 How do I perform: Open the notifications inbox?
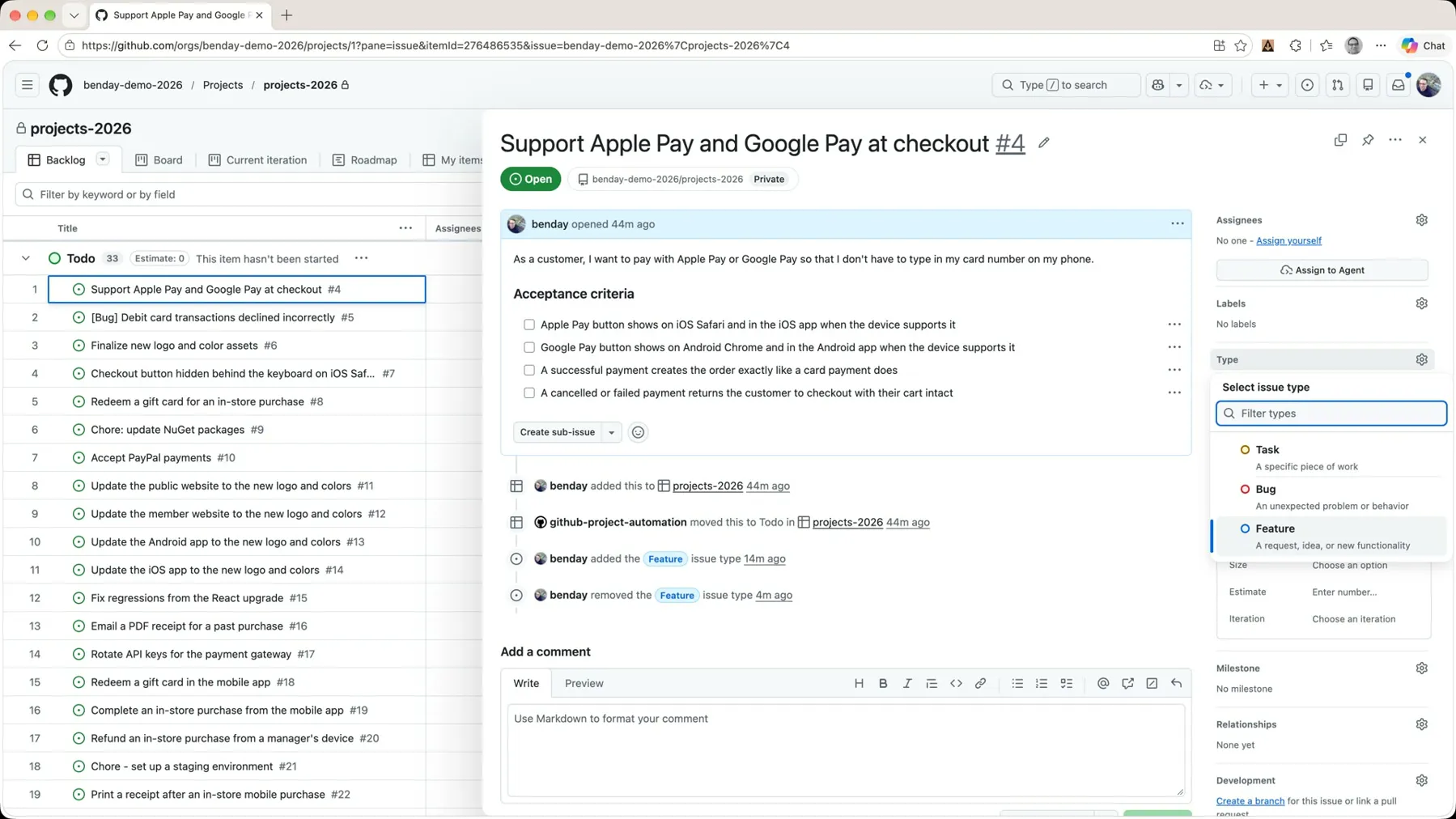[1398, 85]
